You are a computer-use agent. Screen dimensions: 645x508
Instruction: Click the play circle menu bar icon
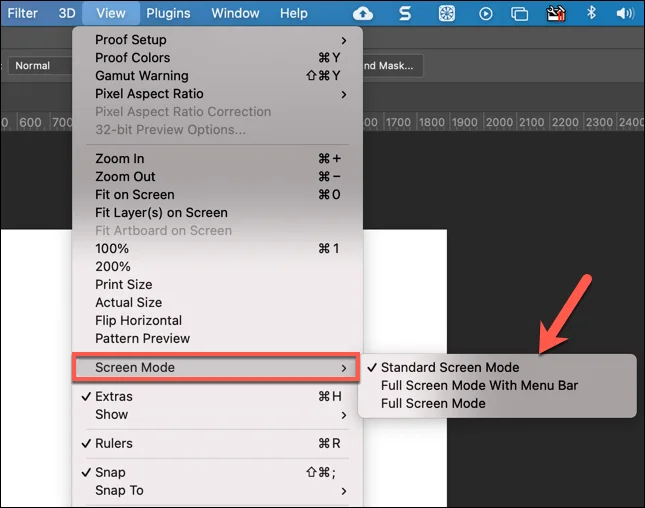485,14
